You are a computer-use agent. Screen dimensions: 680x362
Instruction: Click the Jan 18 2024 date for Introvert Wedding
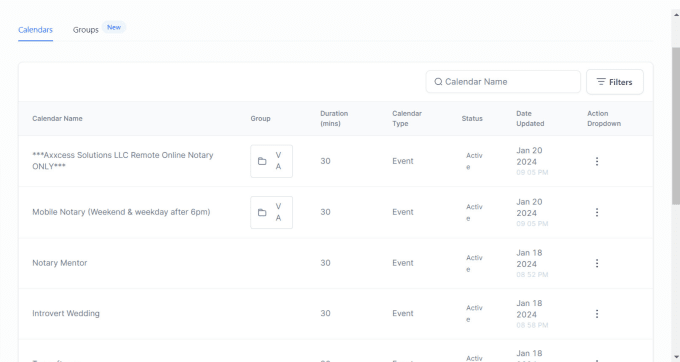[x=529, y=309]
